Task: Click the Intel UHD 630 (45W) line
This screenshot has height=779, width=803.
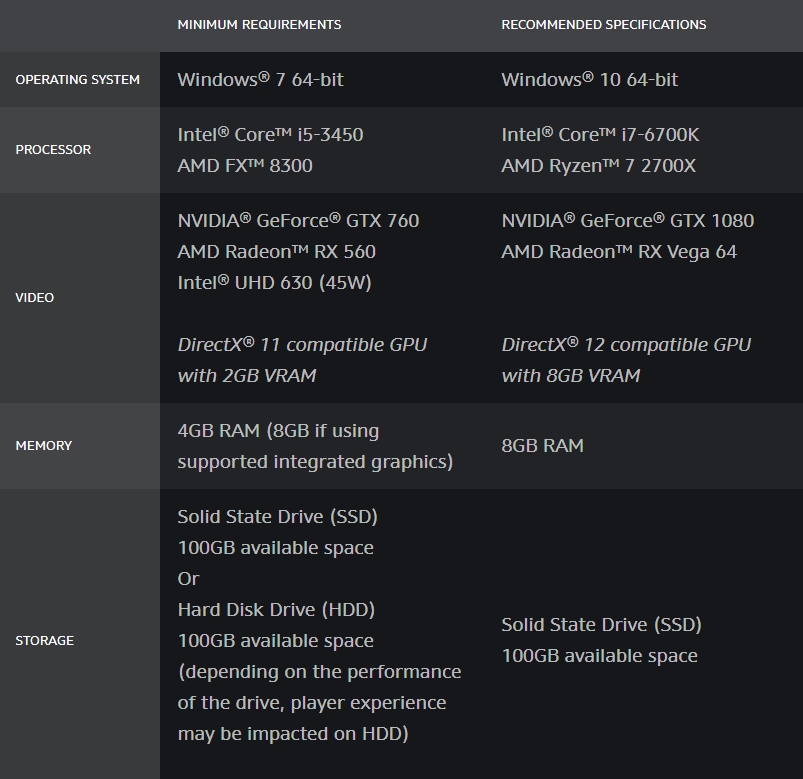Action: [274, 283]
